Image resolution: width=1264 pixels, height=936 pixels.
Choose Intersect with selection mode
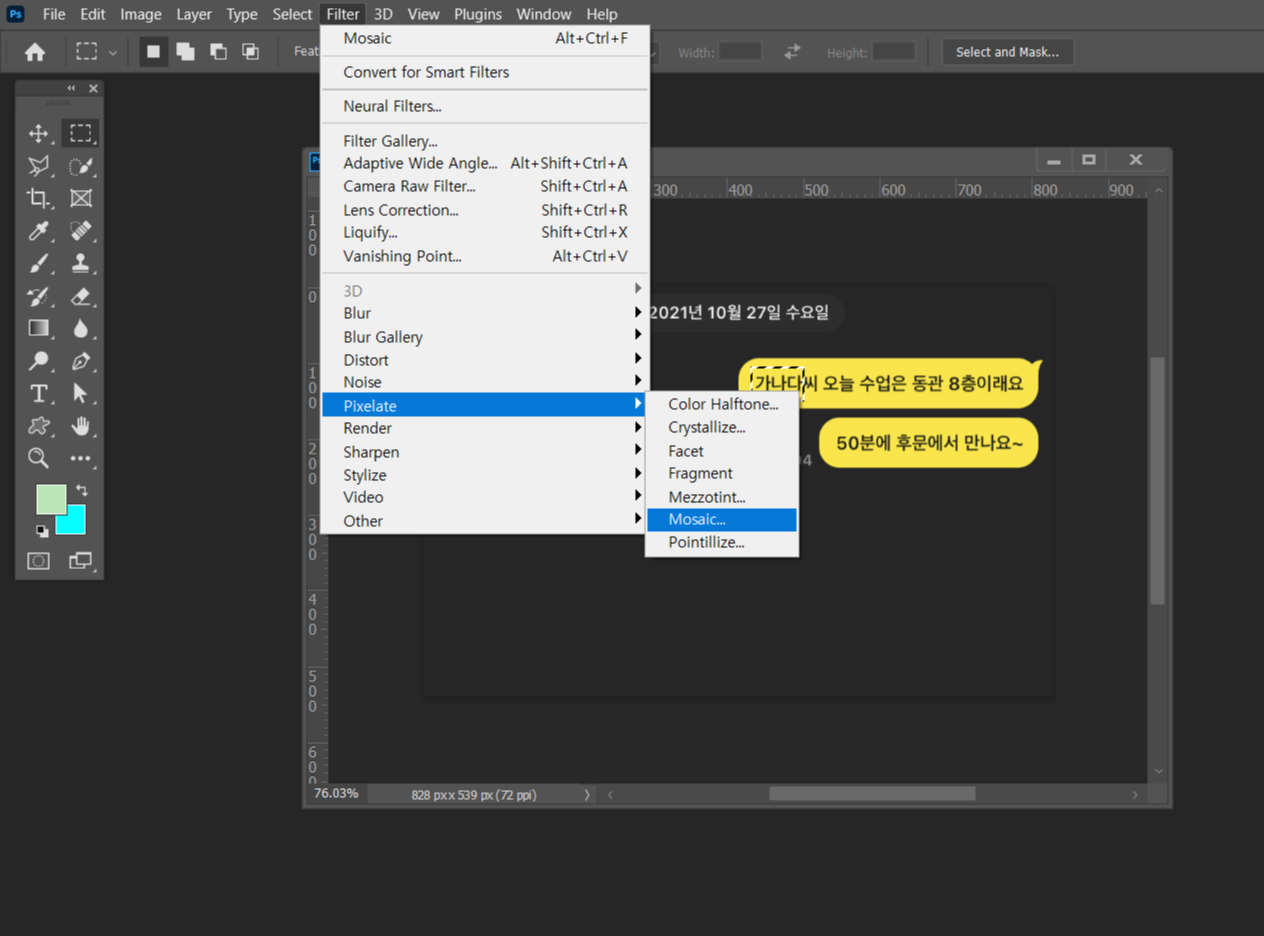(250, 52)
